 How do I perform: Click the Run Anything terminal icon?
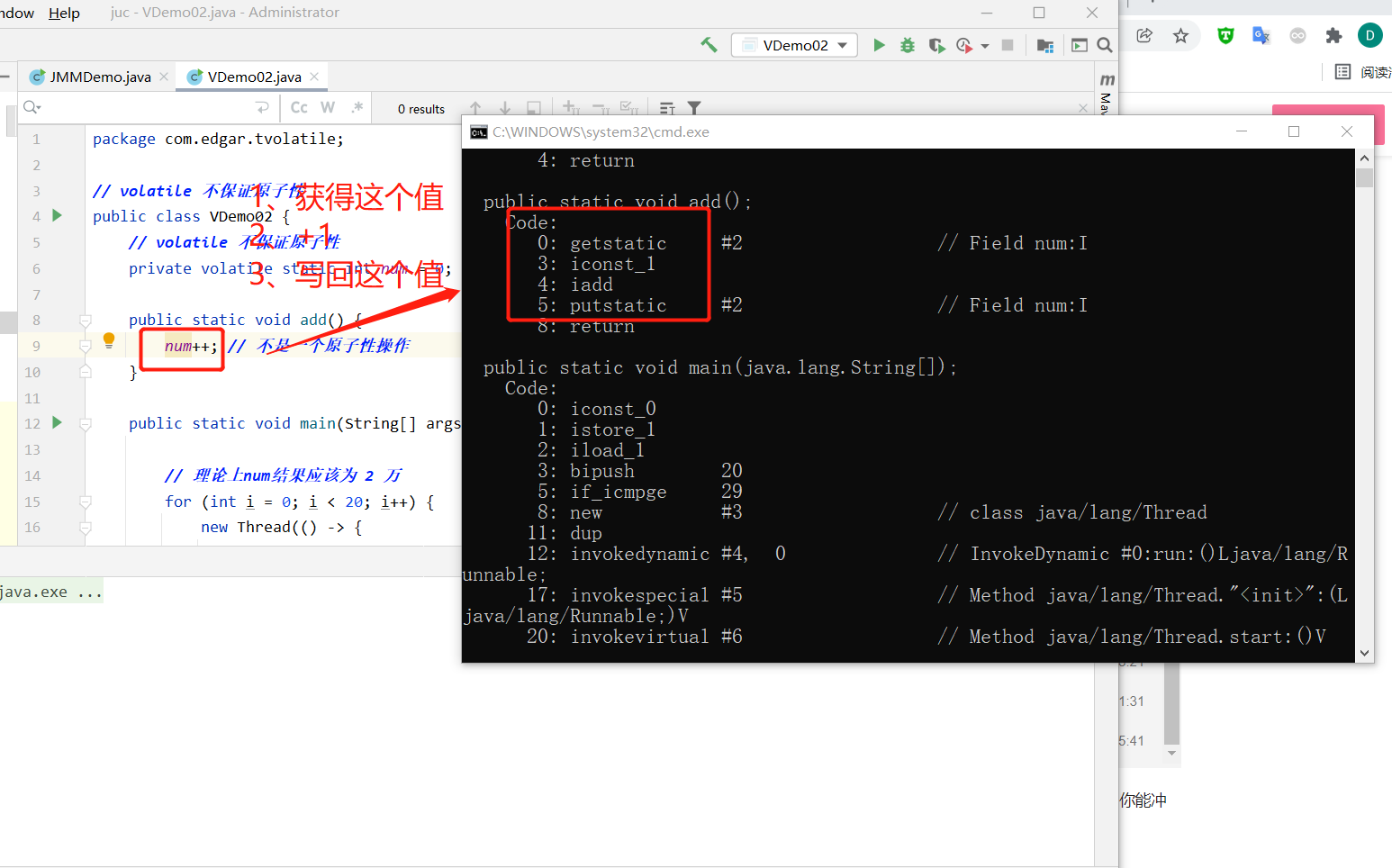pos(1079,45)
